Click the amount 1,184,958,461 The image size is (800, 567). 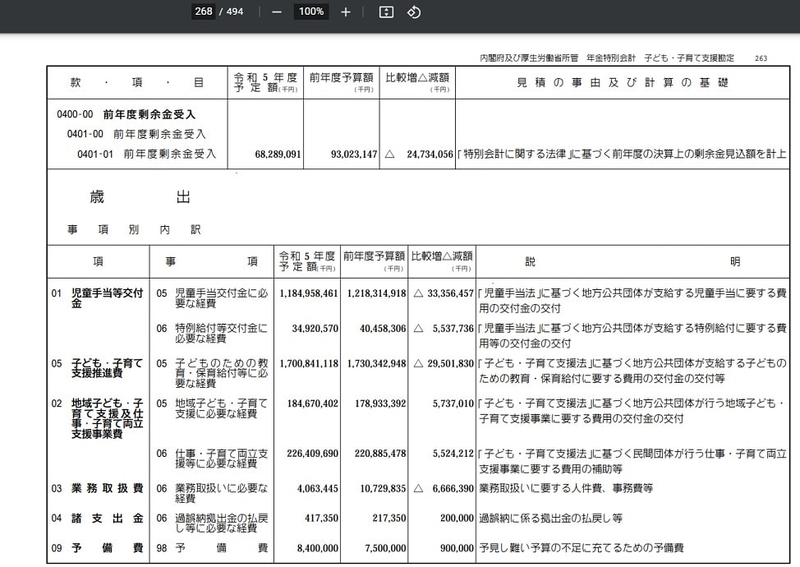click(309, 293)
